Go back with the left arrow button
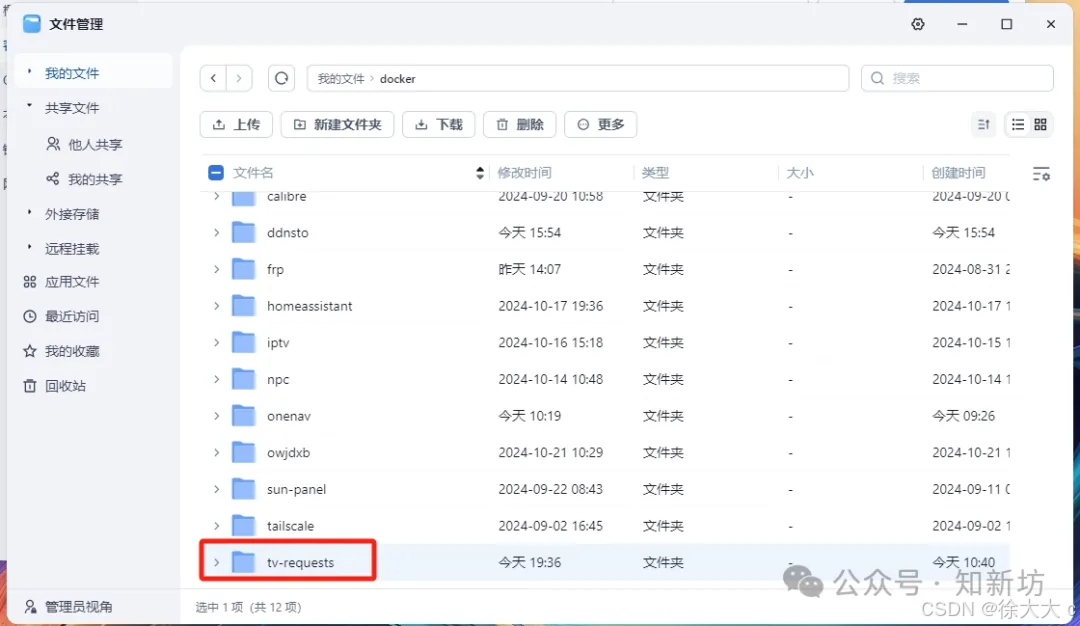The image size is (1080, 626). (x=214, y=79)
